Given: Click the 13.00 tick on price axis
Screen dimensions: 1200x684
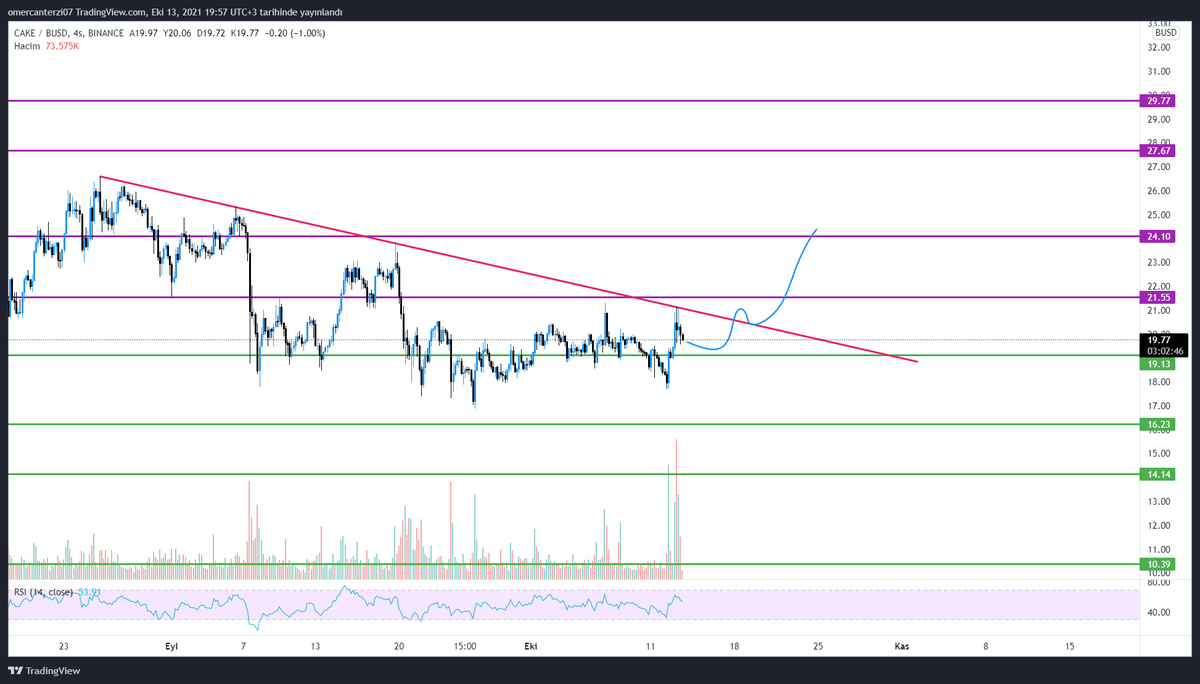Looking at the screenshot, I should [1159, 501].
